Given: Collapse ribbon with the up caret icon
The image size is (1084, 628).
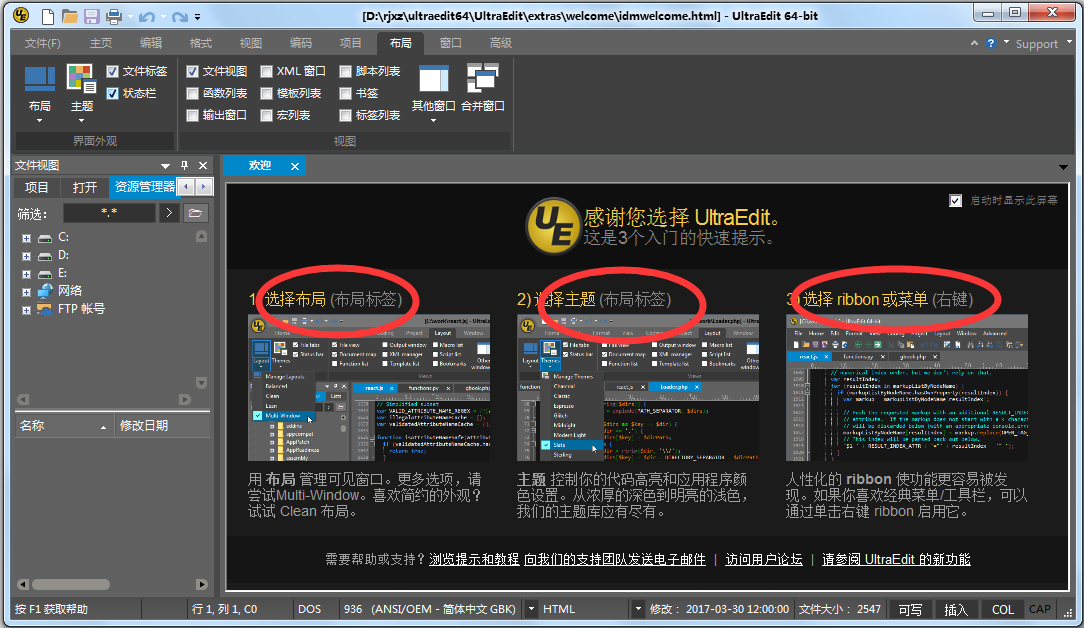Looking at the screenshot, I should click(974, 43).
